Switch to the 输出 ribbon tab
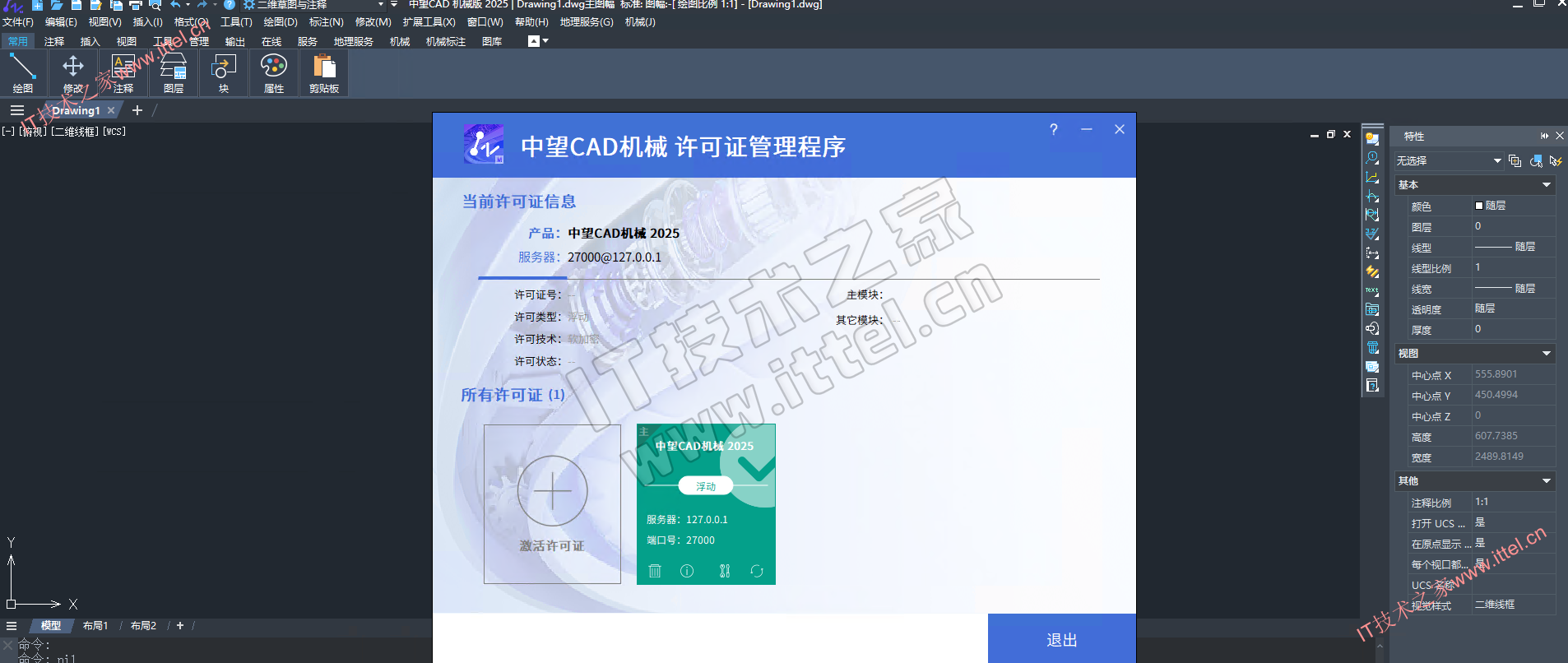1568x663 pixels. (x=235, y=41)
